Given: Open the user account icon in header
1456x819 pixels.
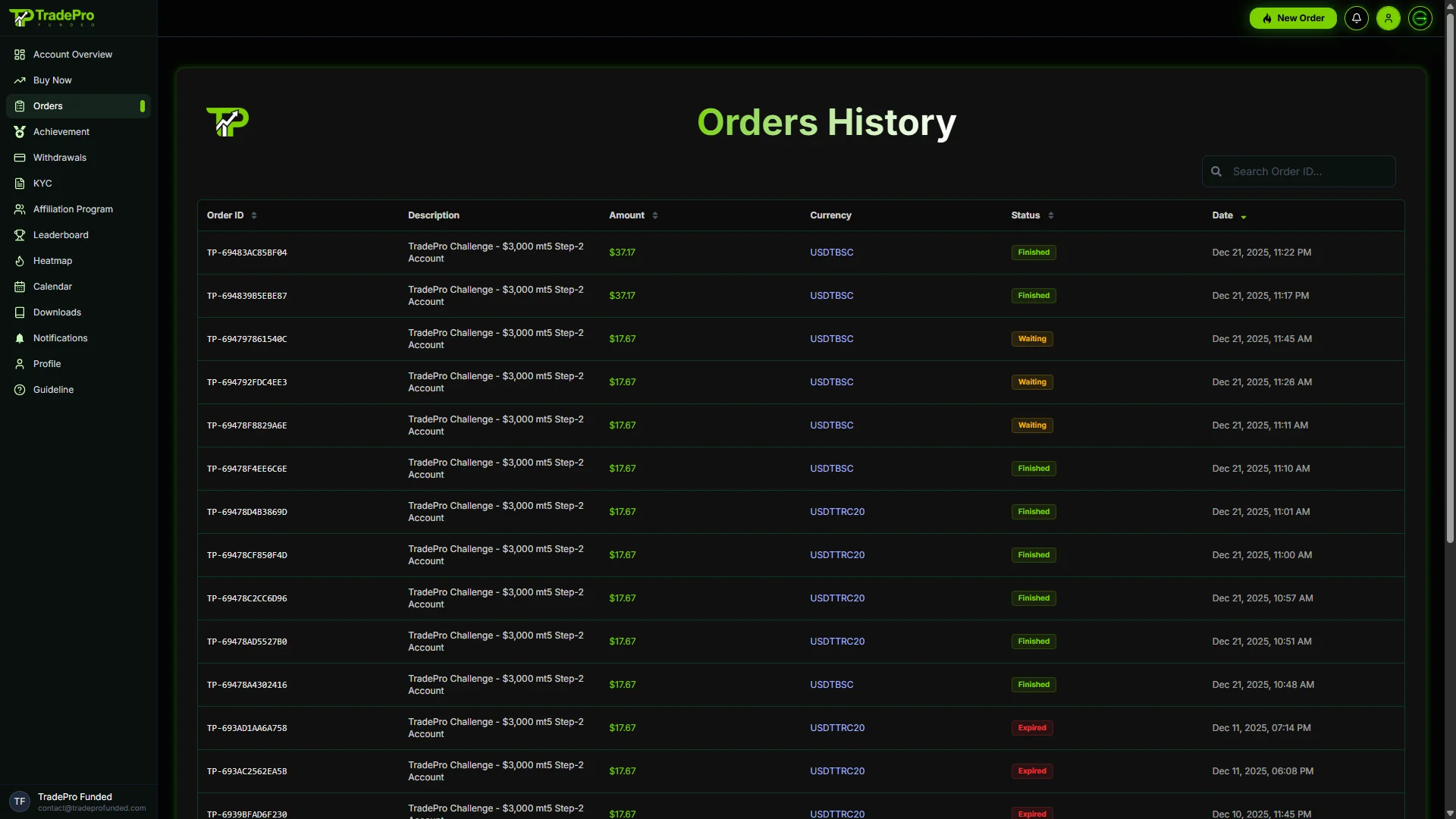Looking at the screenshot, I should [x=1389, y=18].
